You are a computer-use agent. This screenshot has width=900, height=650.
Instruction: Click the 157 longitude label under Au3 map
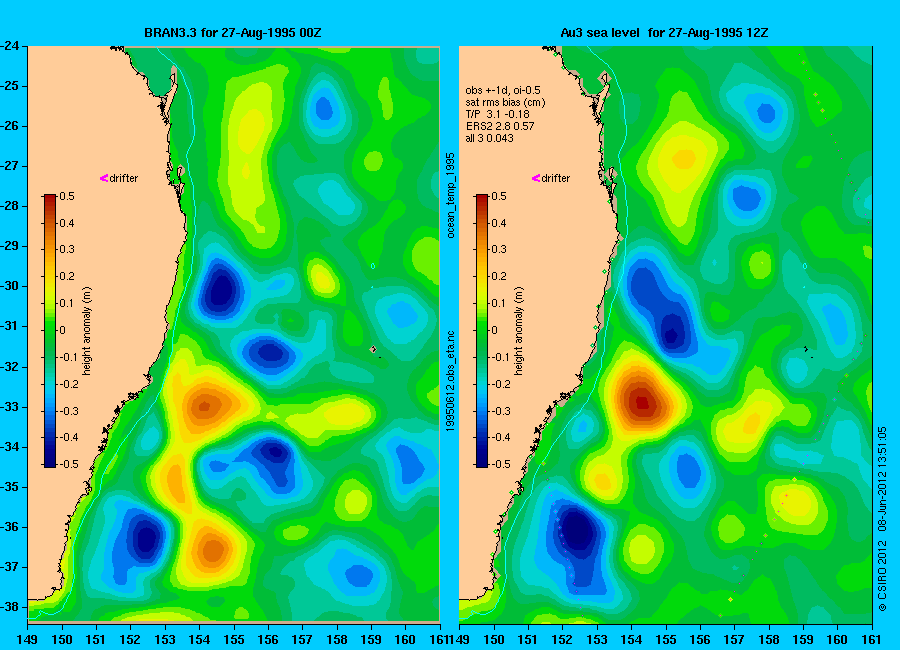pos(734,639)
